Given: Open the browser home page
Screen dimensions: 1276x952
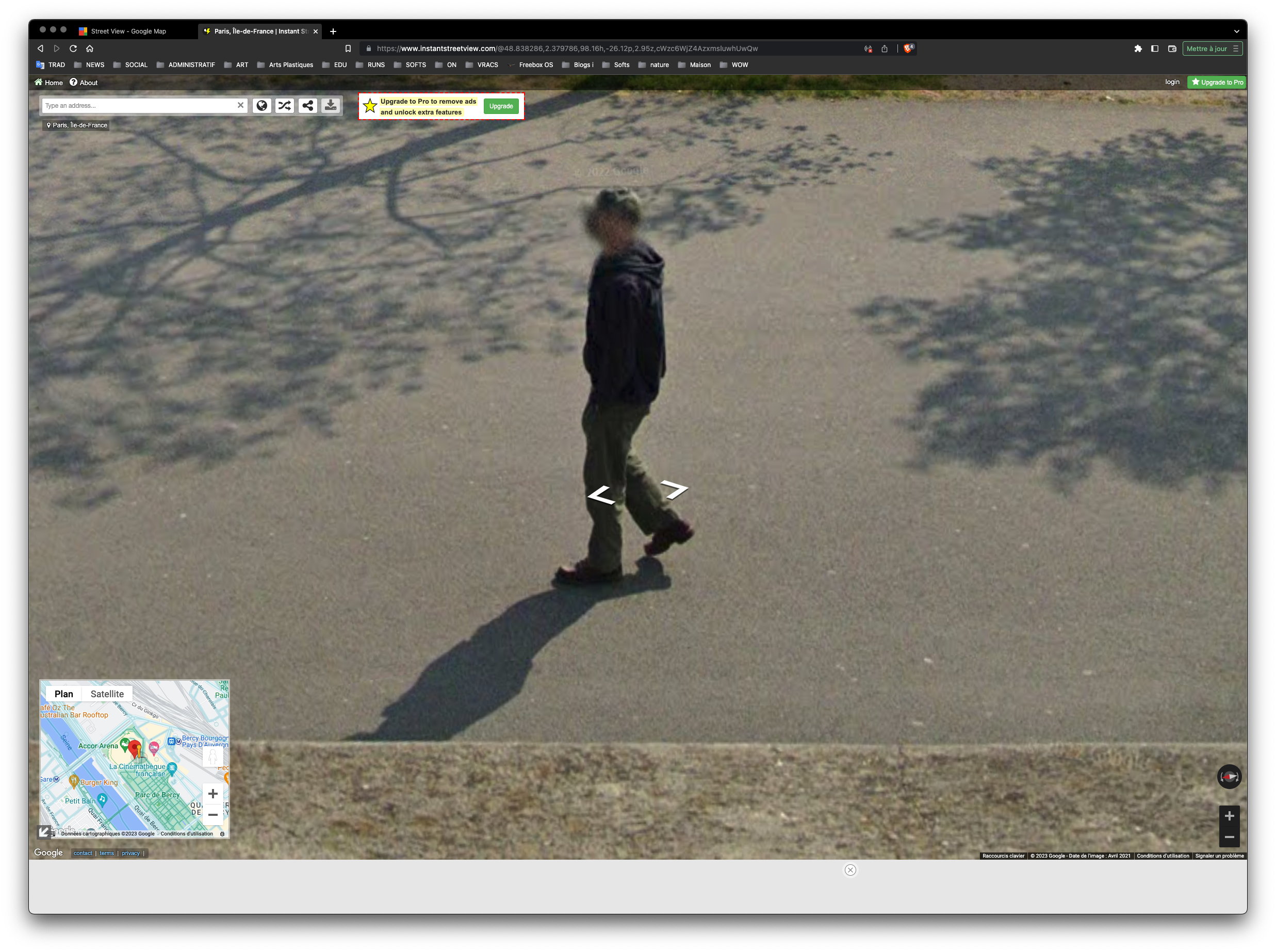Looking at the screenshot, I should coord(89,48).
